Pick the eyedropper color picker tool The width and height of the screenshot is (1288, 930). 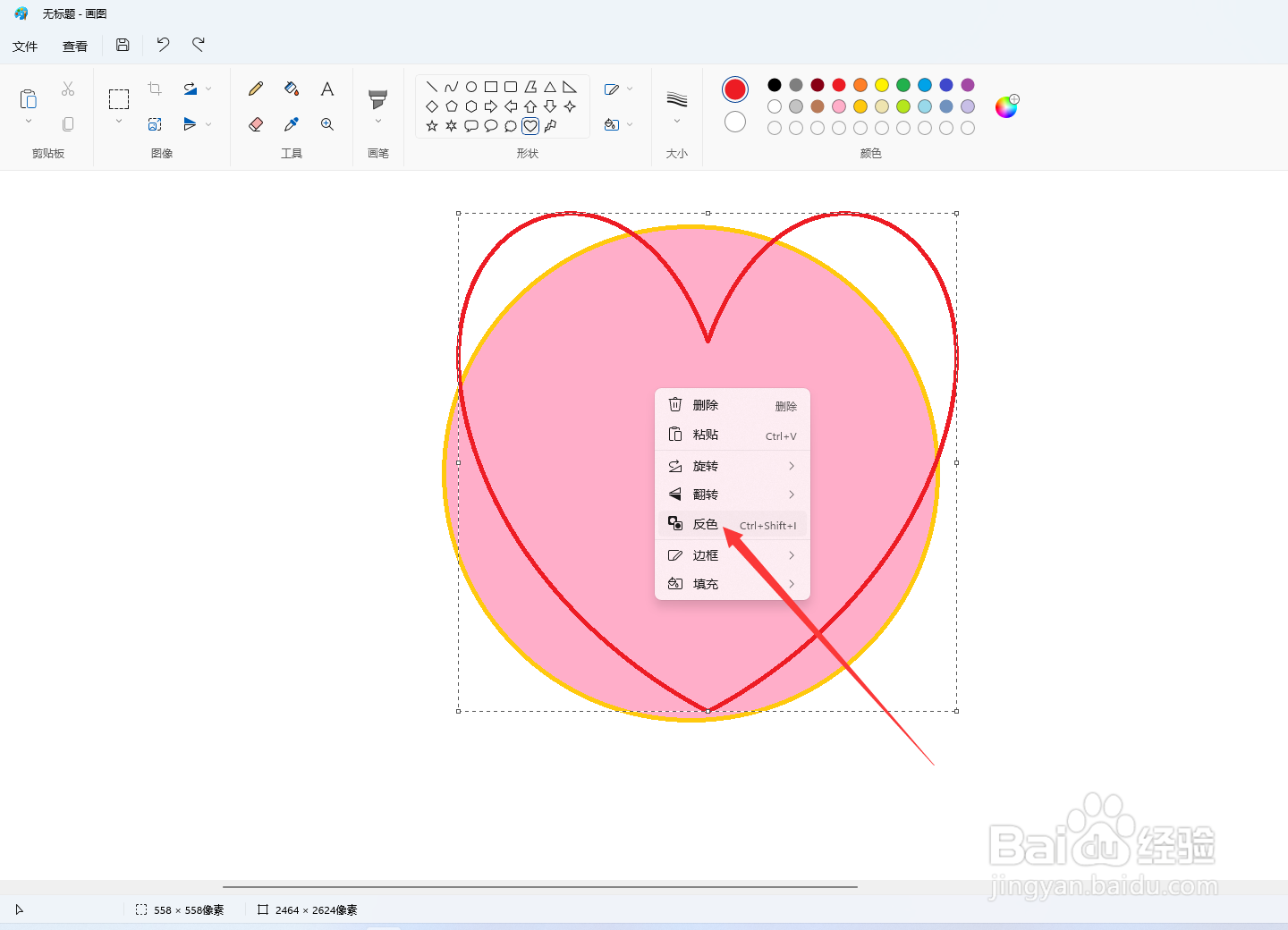(291, 124)
